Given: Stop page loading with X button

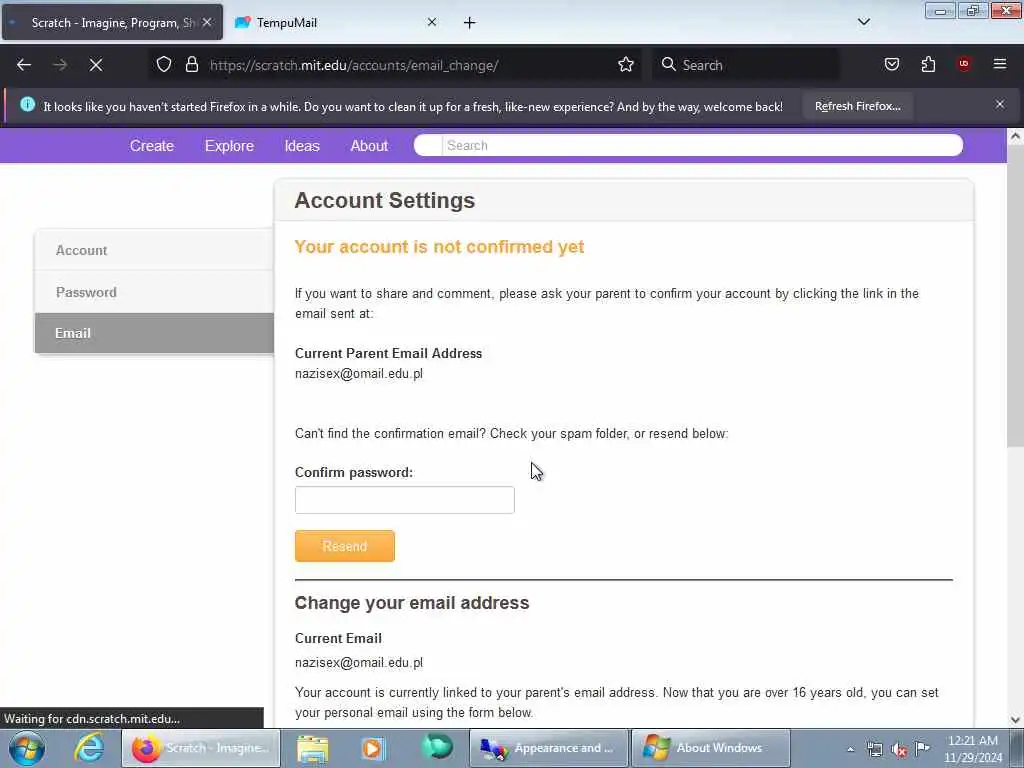Looking at the screenshot, I should click(96, 65).
